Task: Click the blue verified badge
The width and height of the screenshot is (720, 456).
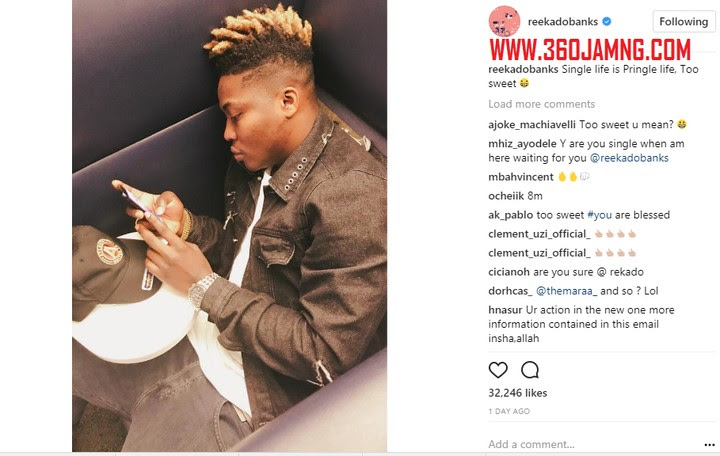Action: pyautogui.click(x=607, y=21)
